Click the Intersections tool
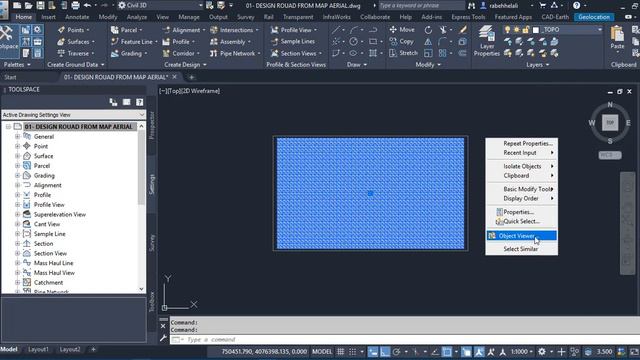Image resolution: width=640 pixels, height=360 pixels. pyautogui.click(x=234, y=30)
